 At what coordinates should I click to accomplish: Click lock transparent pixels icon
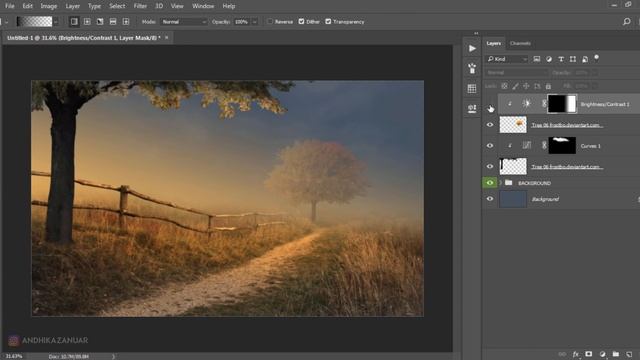504,86
